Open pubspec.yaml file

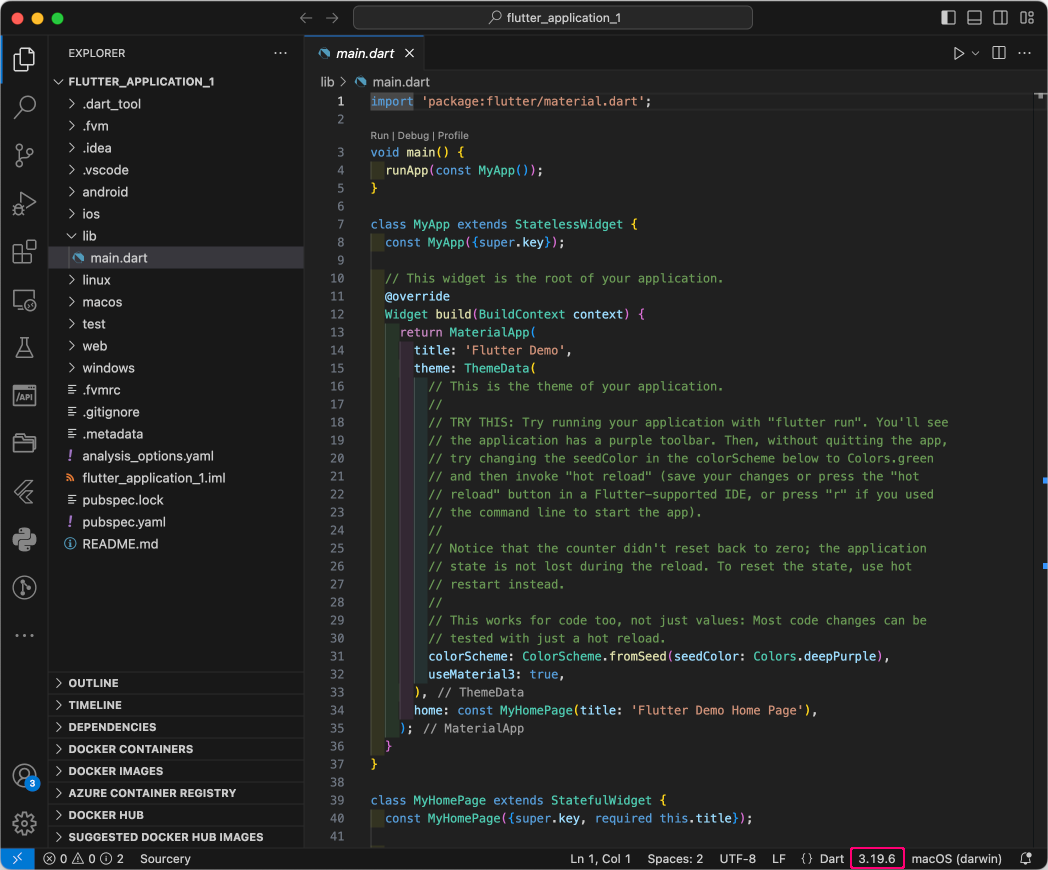tap(176, 522)
